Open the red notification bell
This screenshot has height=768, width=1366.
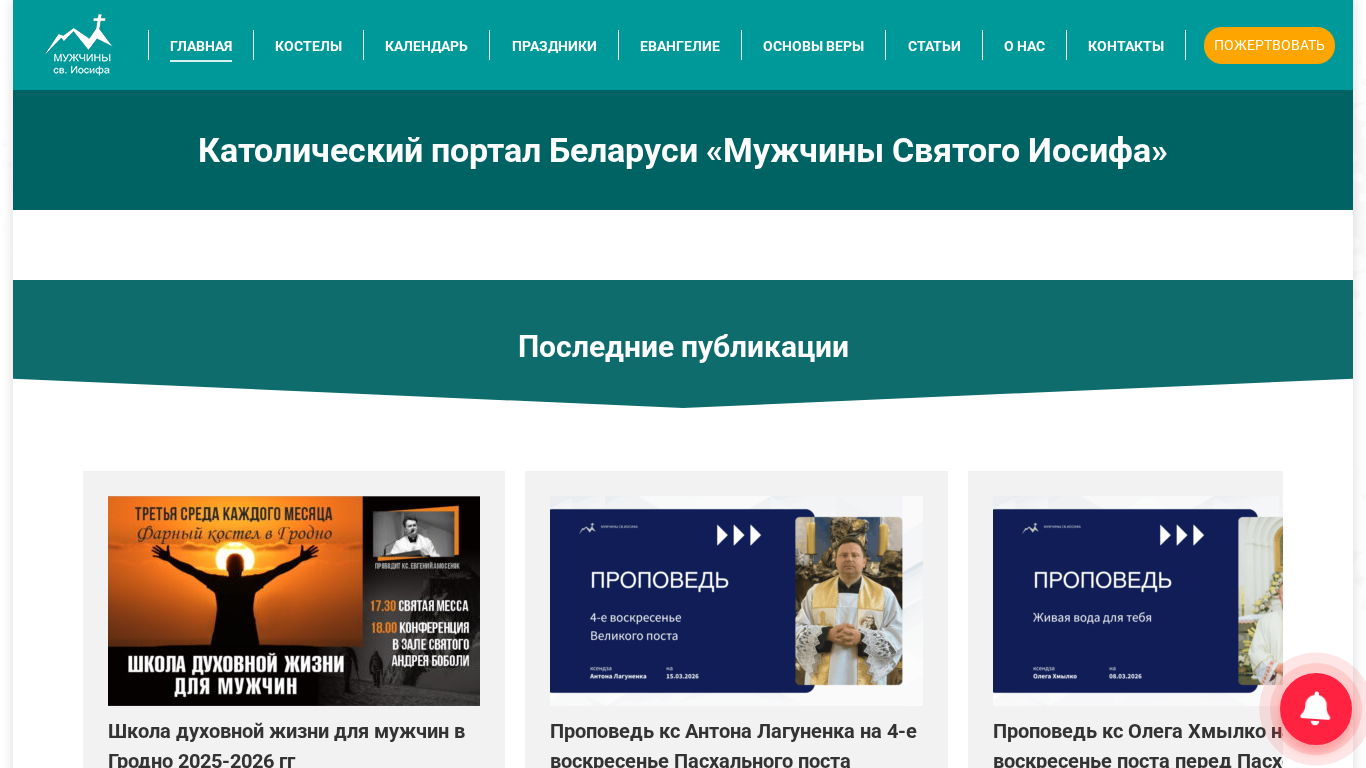pyautogui.click(x=1315, y=709)
